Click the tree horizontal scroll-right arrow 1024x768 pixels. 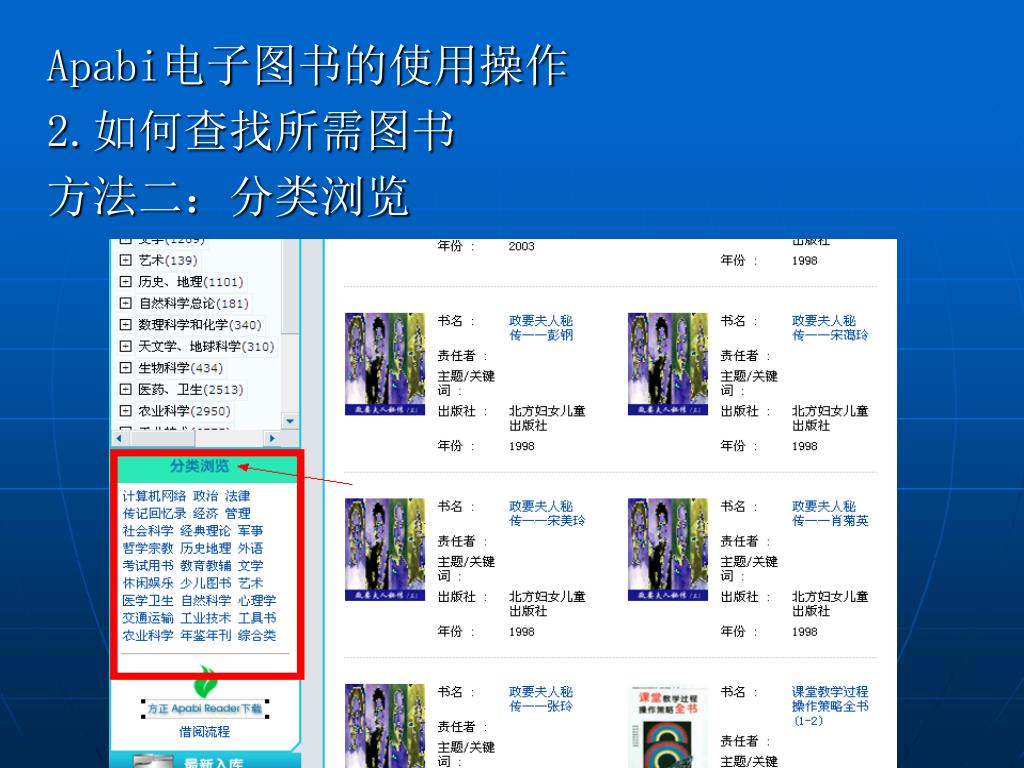(272, 438)
